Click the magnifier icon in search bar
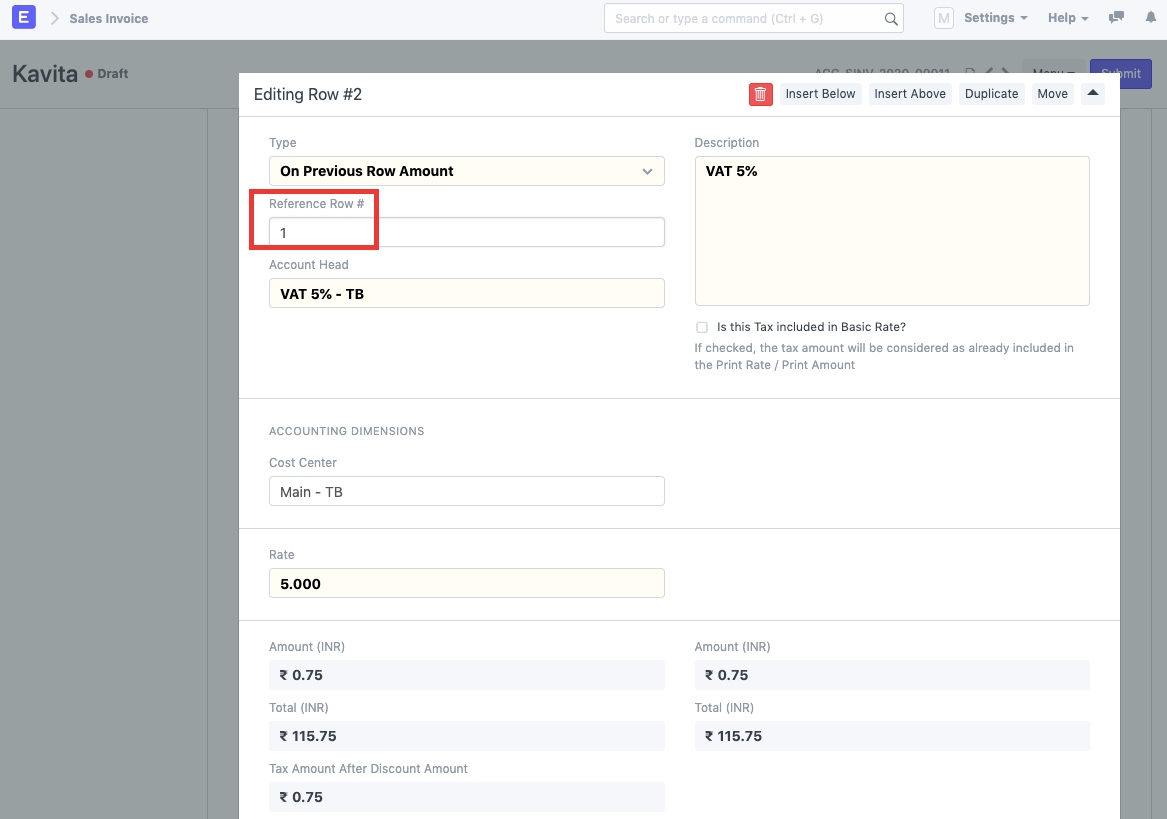 891,18
